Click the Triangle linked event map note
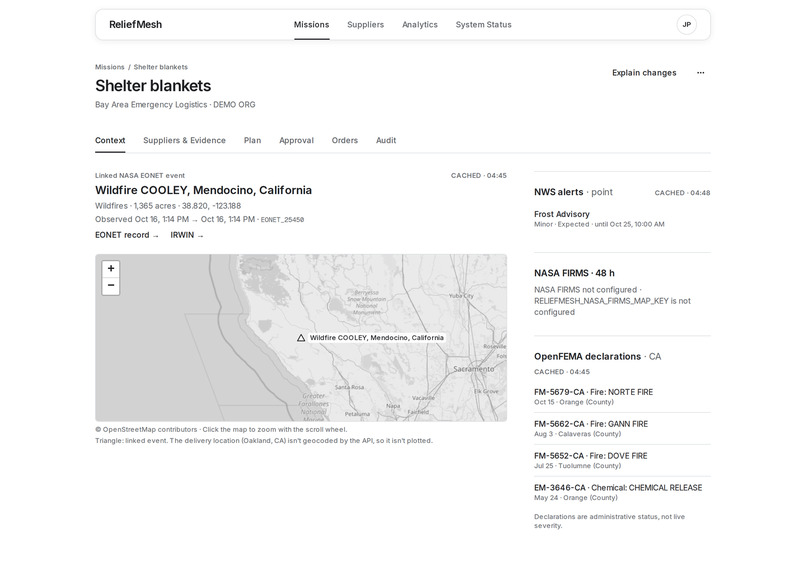The width and height of the screenshot is (806, 566). (264, 441)
